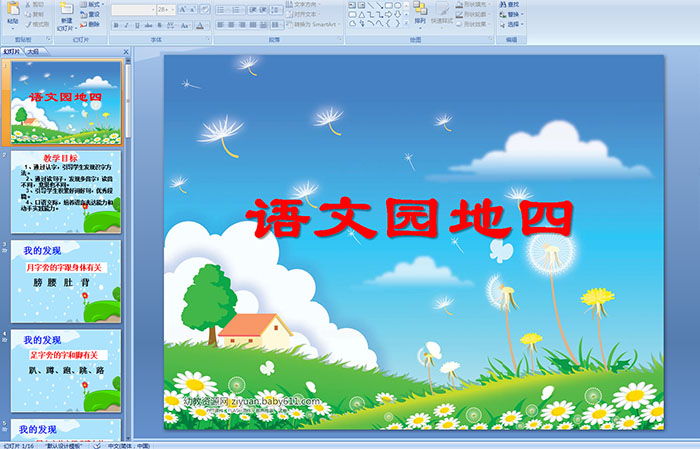Screen dimensions: 700x449
Task: Click the status bar language 中文(简体,中国)
Action: click(129, 446)
